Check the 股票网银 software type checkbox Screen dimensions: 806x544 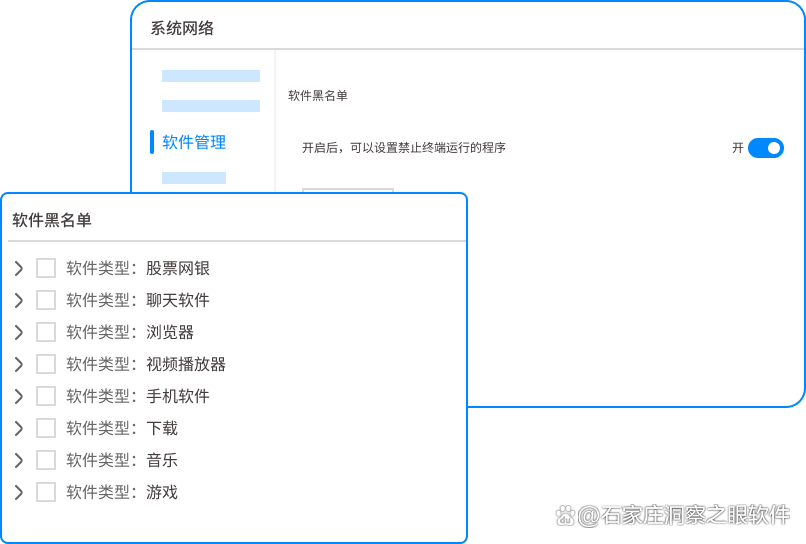pyautogui.click(x=46, y=268)
